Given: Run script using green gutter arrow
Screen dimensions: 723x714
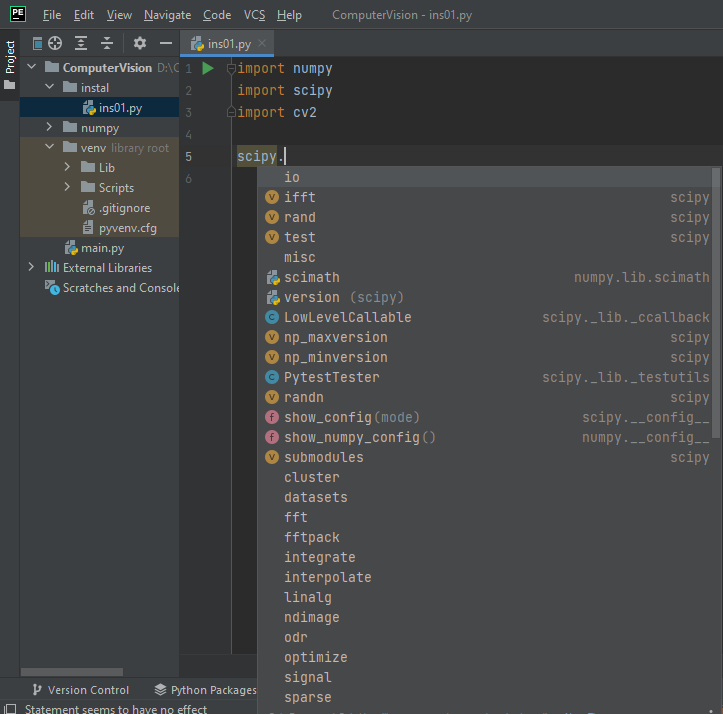Looking at the screenshot, I should click(x=208, y=68).
